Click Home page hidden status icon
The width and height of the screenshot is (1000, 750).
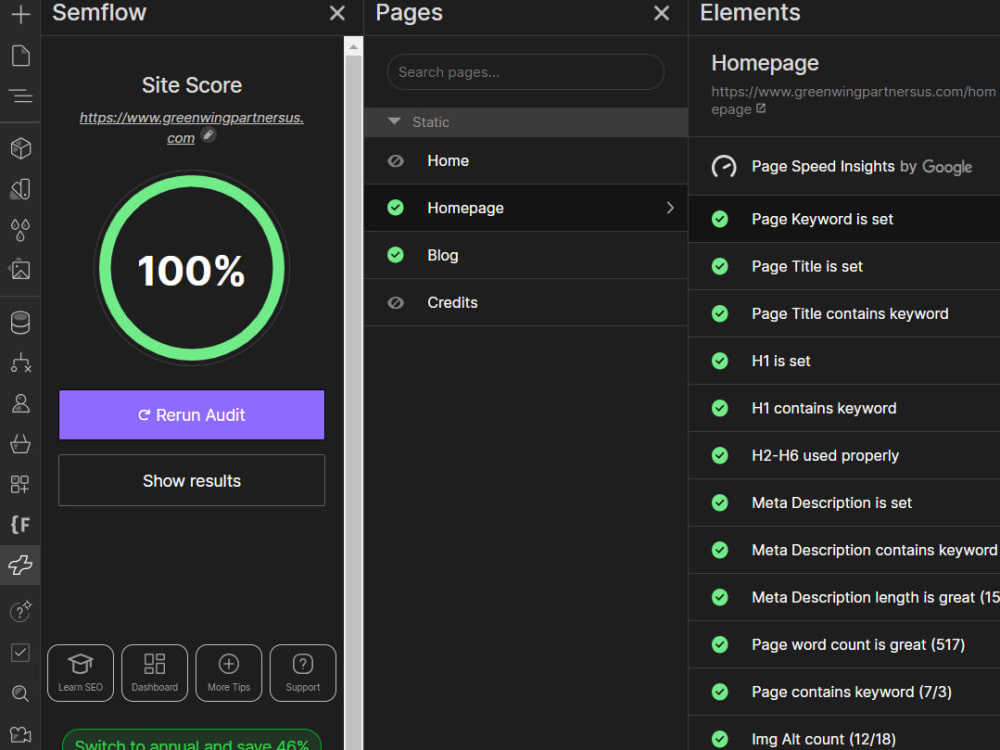coord(395,161)
